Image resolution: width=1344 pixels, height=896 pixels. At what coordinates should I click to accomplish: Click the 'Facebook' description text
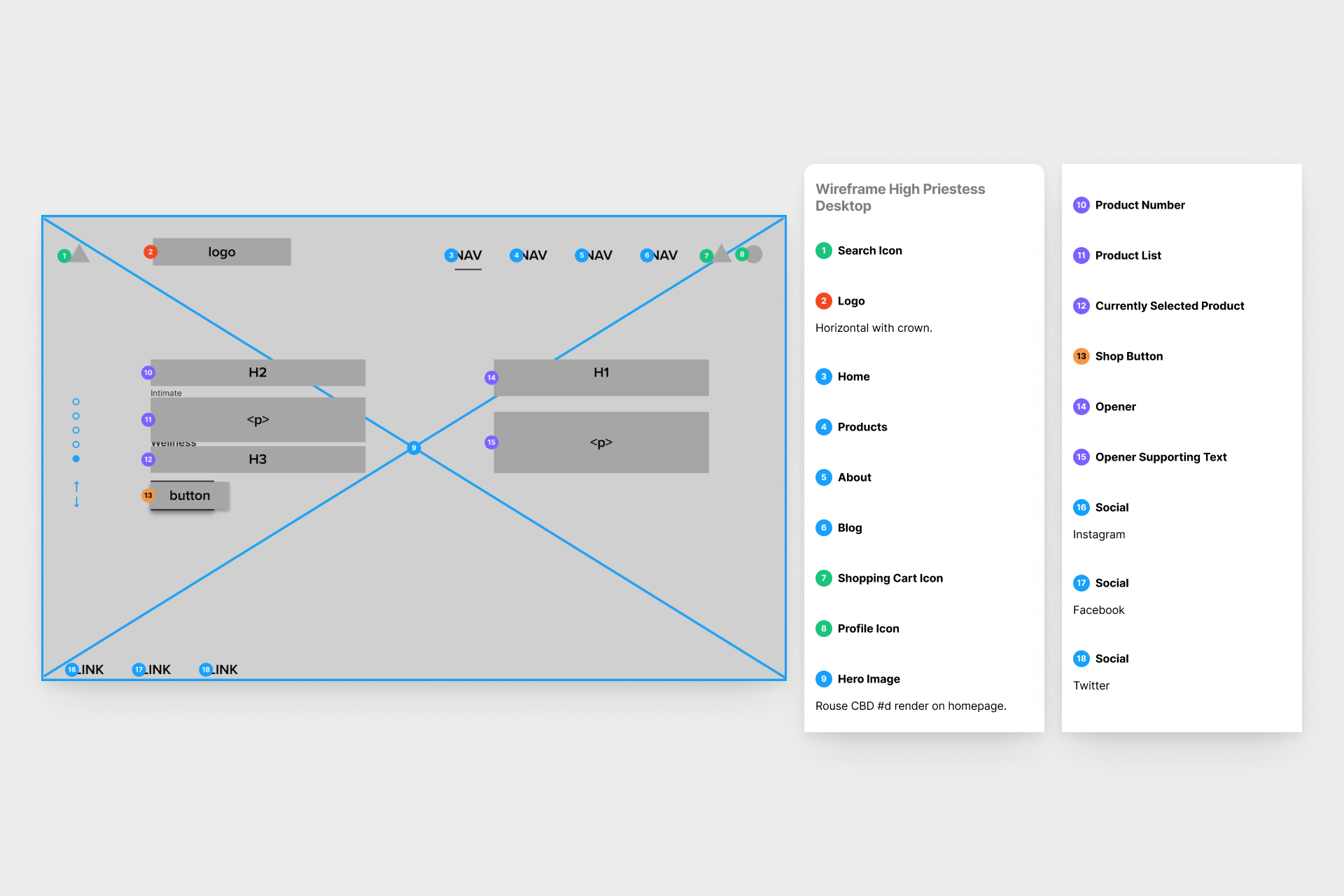click(x=1099, y=610)
